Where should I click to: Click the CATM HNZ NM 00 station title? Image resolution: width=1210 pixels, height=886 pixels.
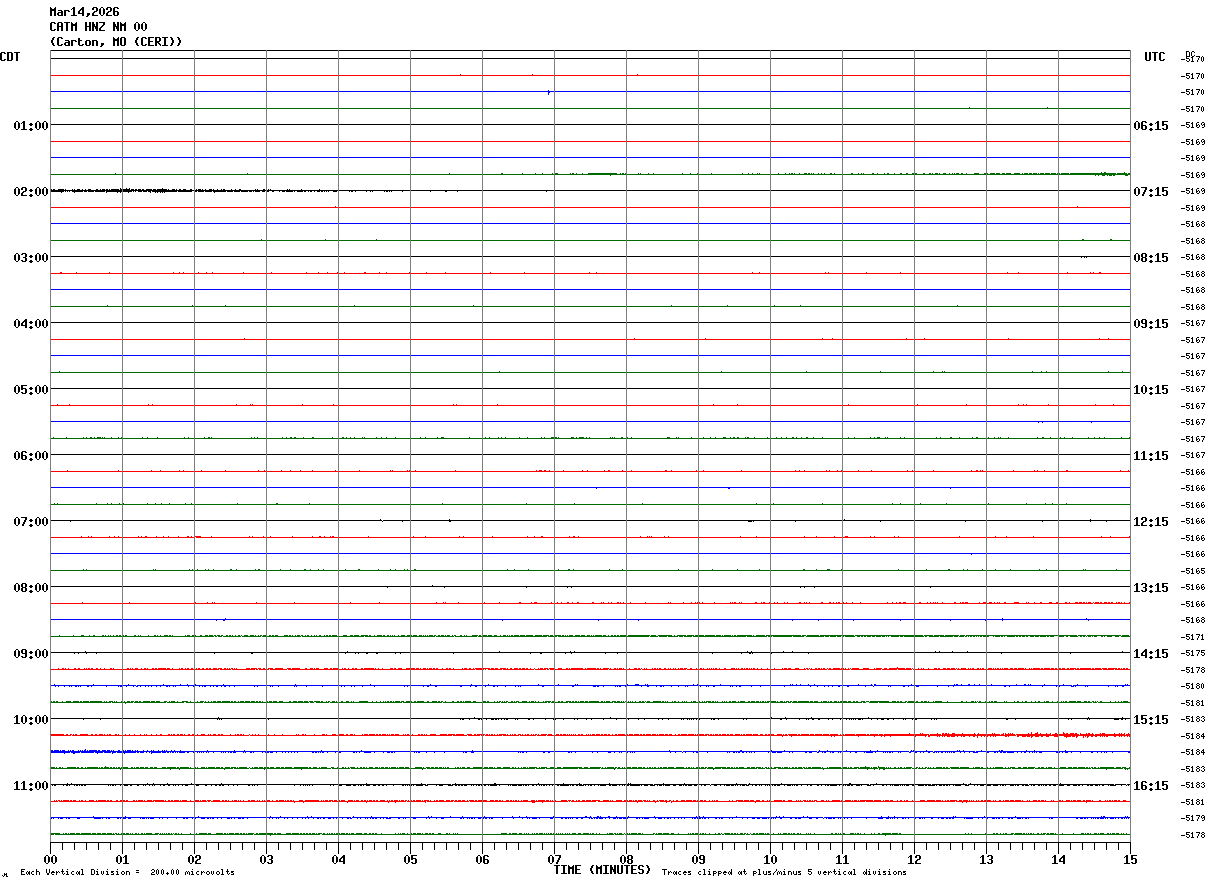(x=98, y=27)
